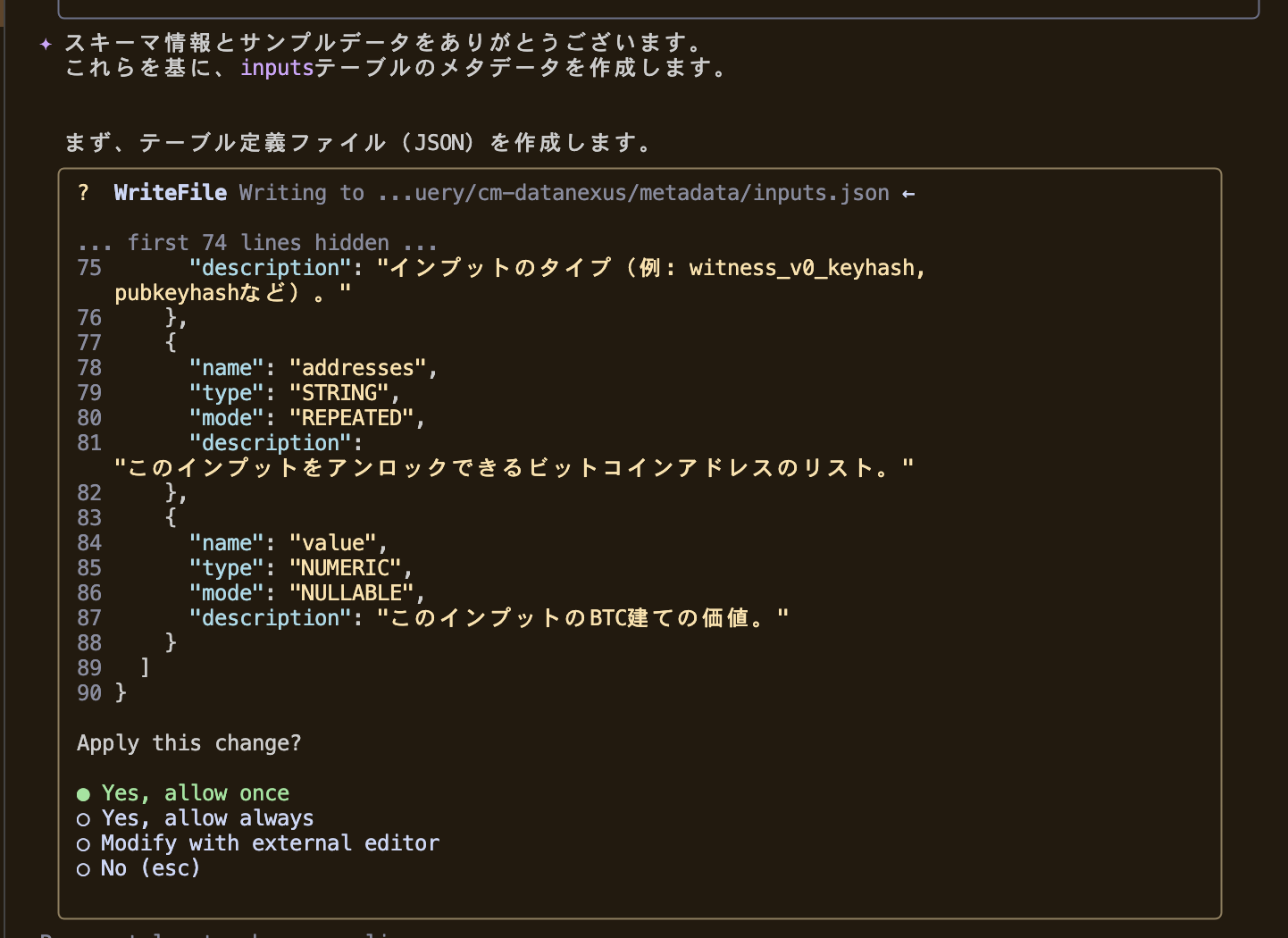Click the metadata/inputs.json file path
This screenshot has width=1288, height=938.
point(632,193)
